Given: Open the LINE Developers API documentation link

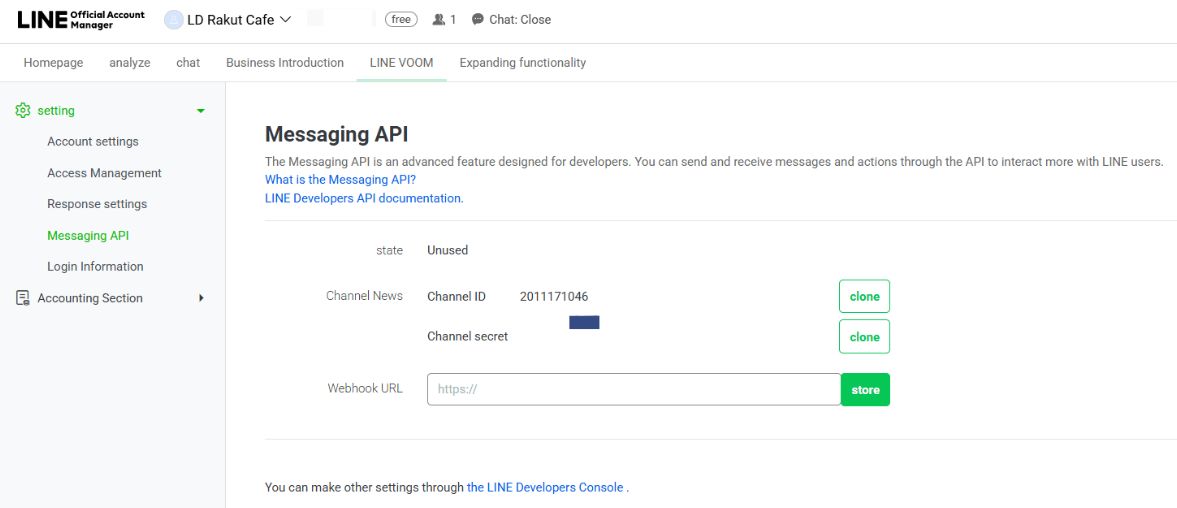Looking at the screenshot, I should (364, 199).
